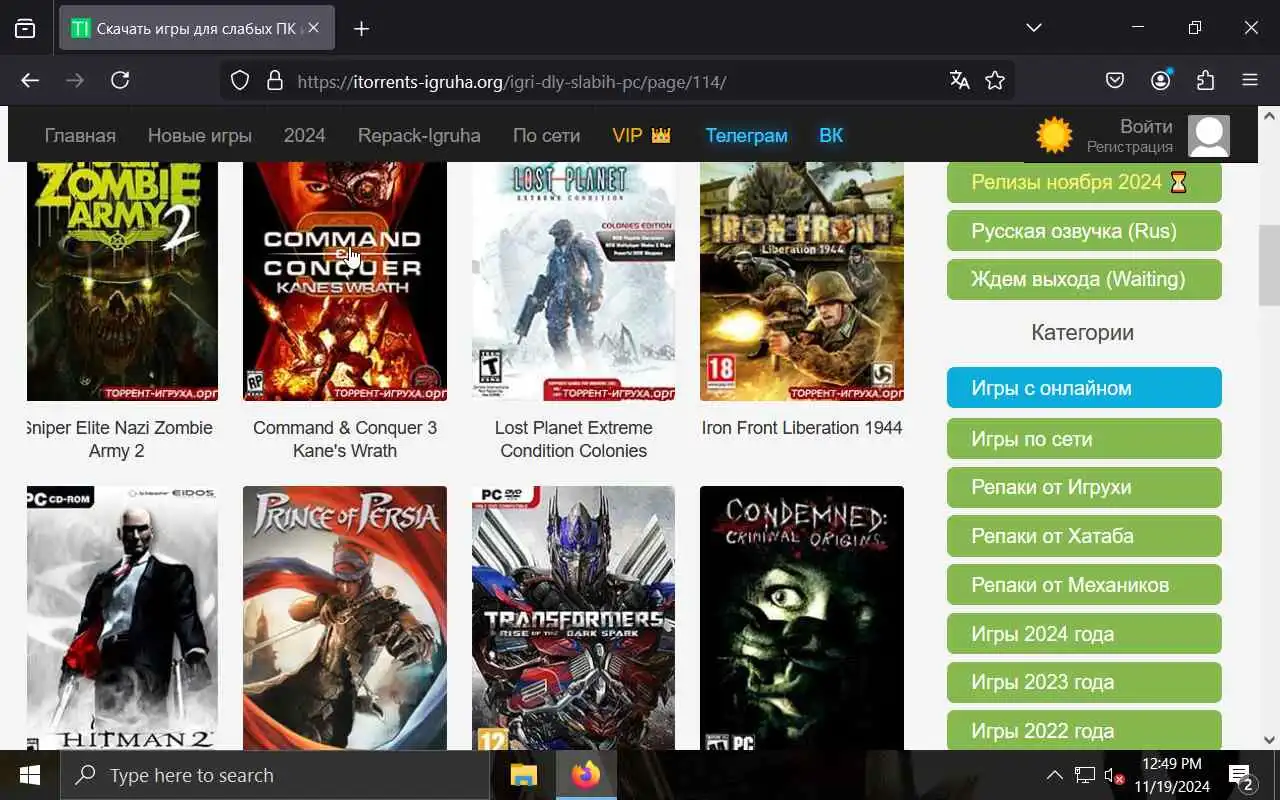1280x800 pixels.
Task: Open Русская озвучка (Rus) button
Action: point(1084,231)
